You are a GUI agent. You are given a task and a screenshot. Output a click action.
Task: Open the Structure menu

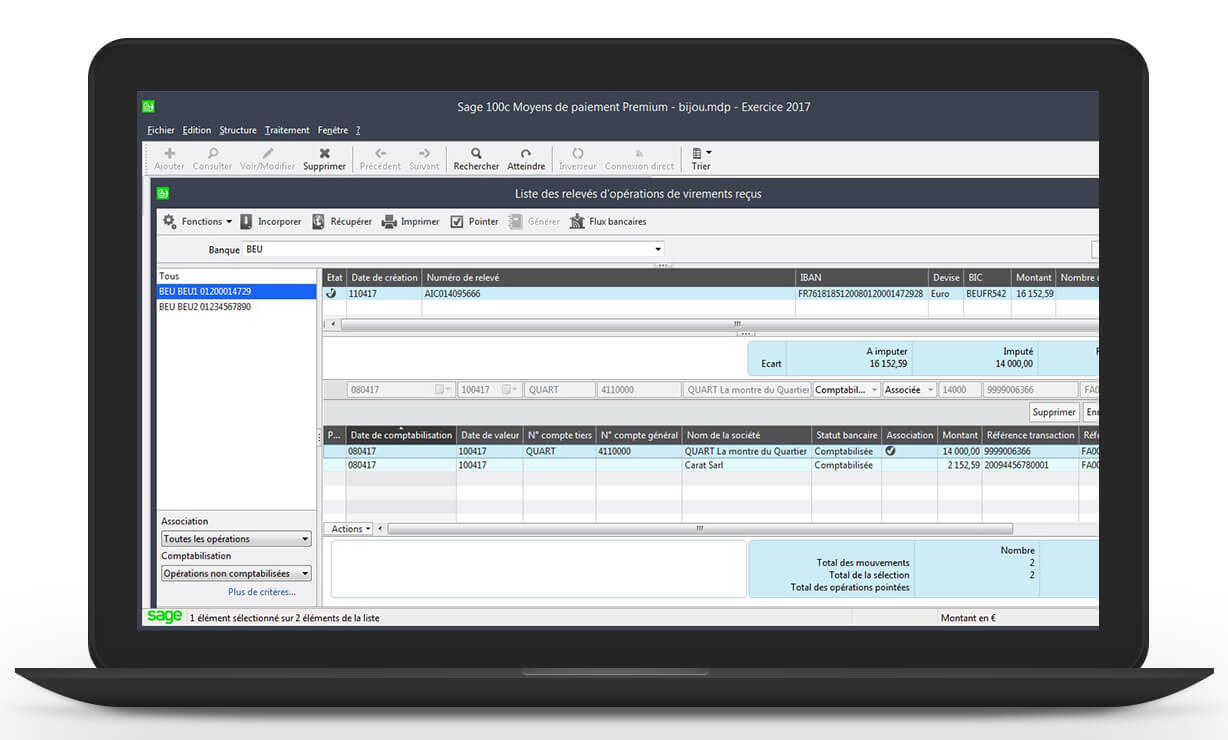pyautogui.click(x=238, y=130)
